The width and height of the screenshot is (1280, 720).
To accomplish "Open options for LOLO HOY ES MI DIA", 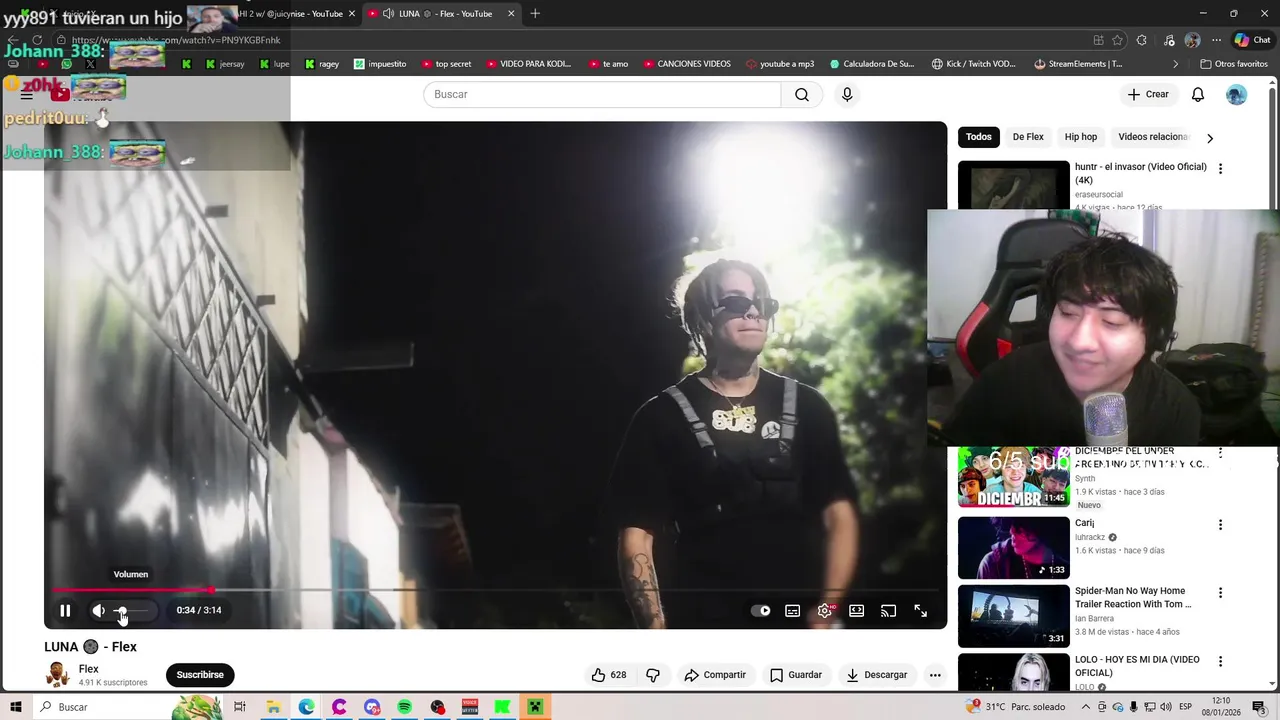I will click(1220, 662).
